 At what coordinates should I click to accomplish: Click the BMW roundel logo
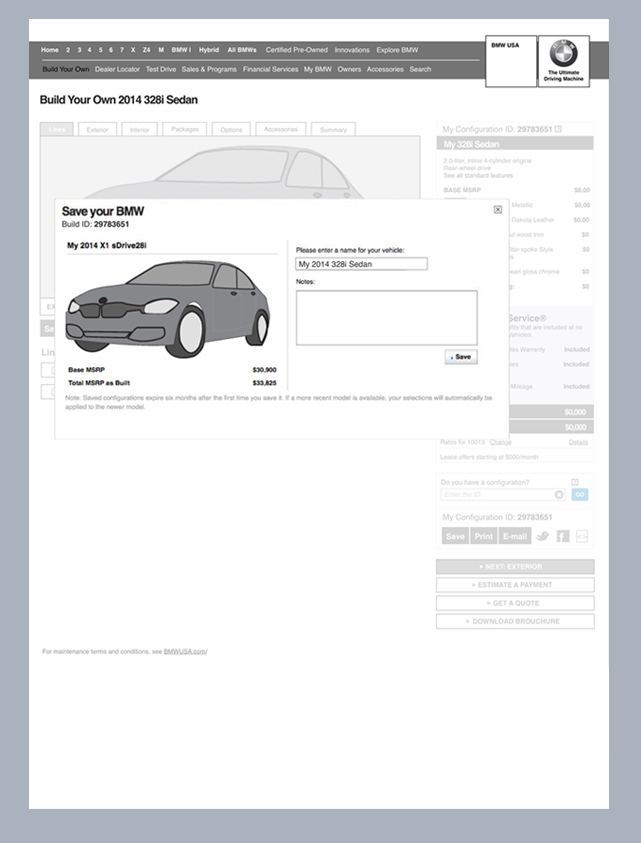563,54
